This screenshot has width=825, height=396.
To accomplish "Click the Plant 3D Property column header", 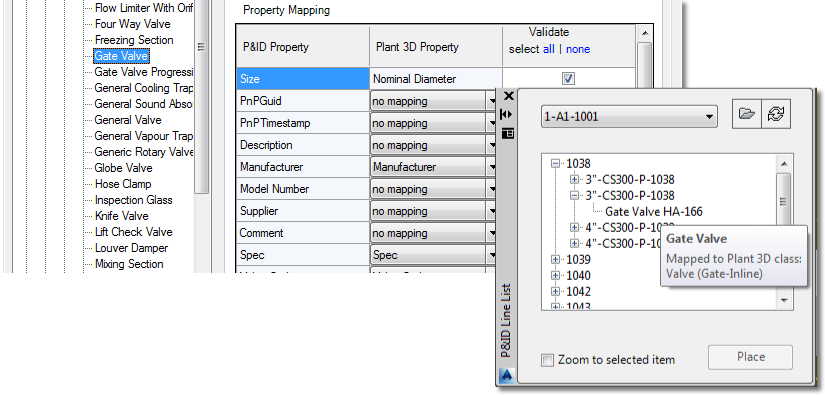I will [x=436, y=47].
